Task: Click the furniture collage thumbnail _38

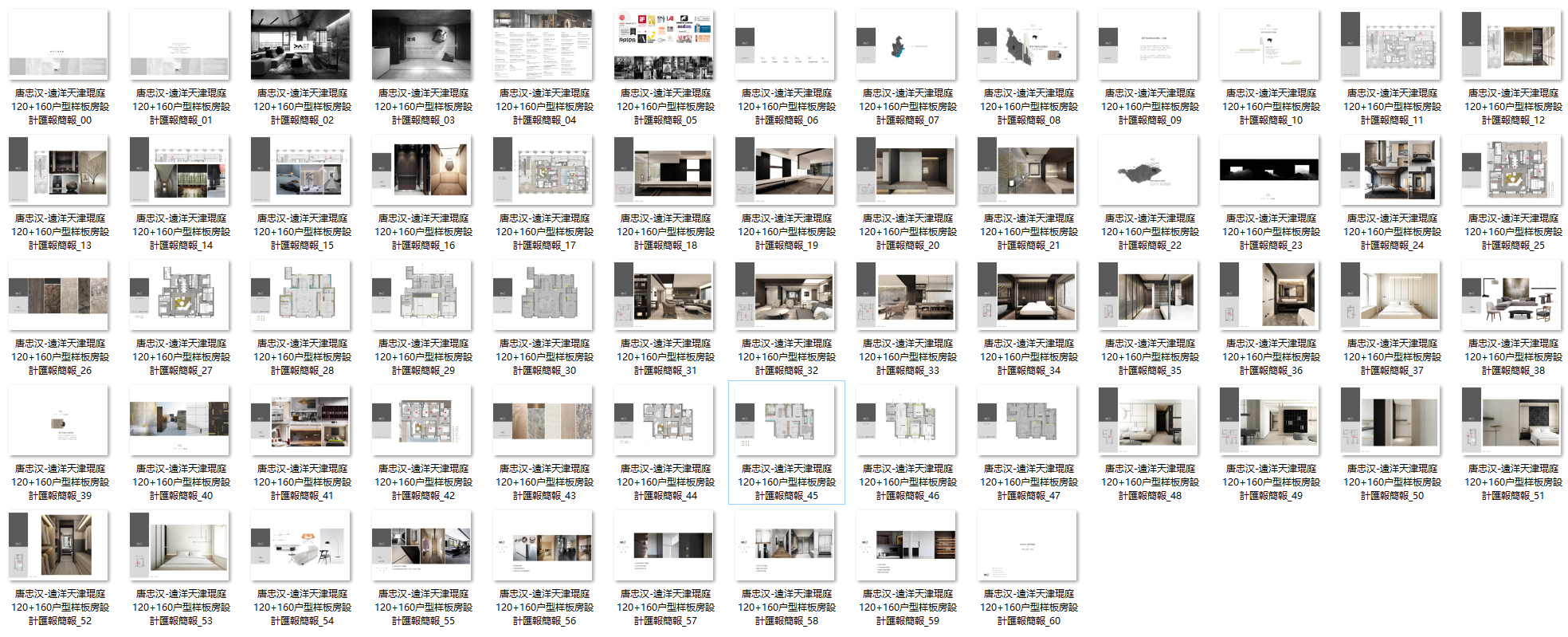Action: [1511, 295]
